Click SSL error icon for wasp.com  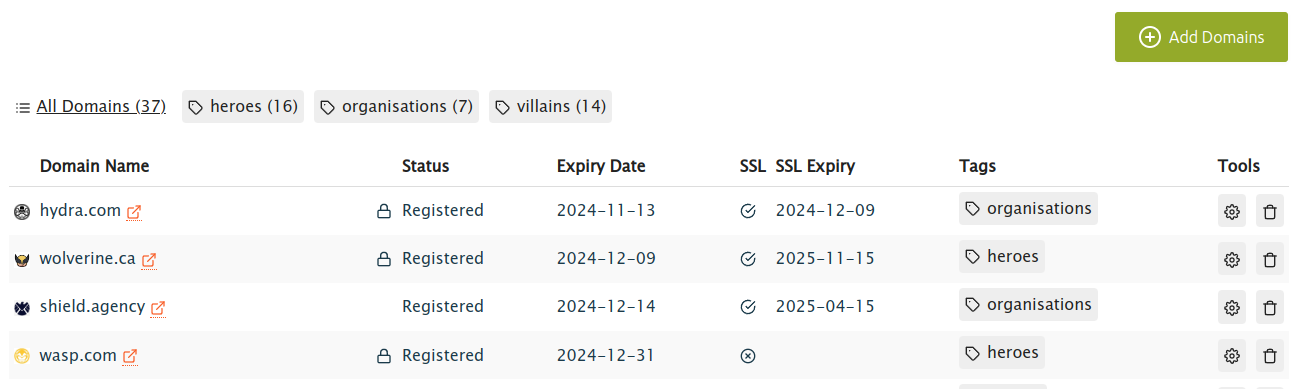coord(747,355)
